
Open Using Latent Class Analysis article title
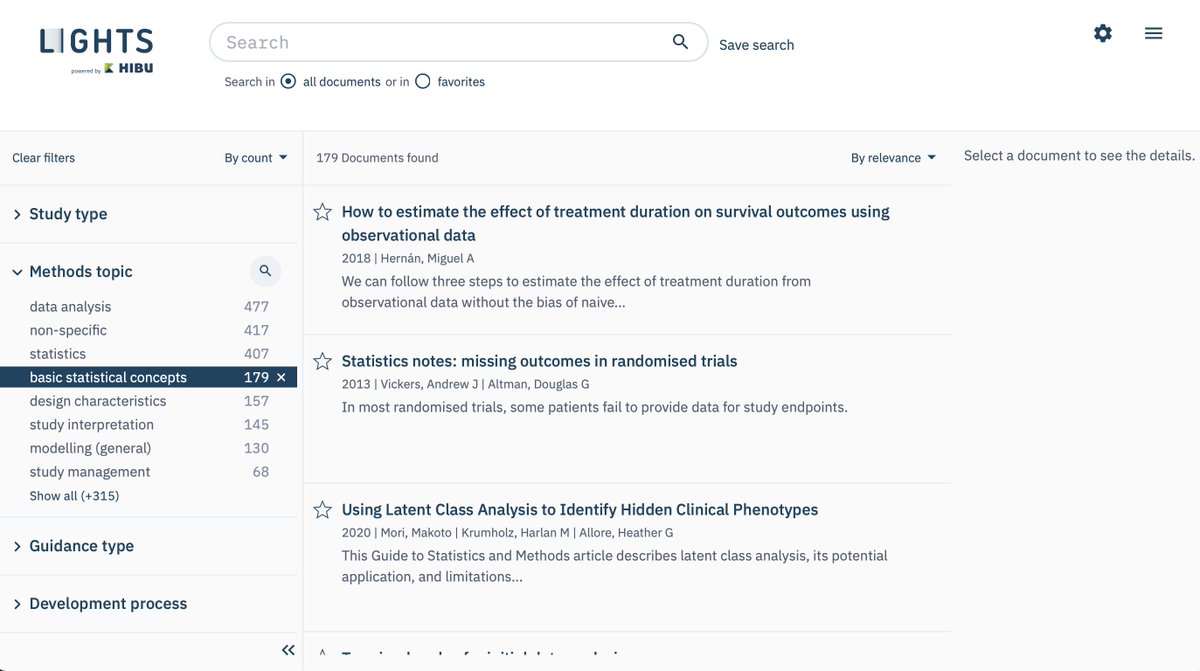580,510
